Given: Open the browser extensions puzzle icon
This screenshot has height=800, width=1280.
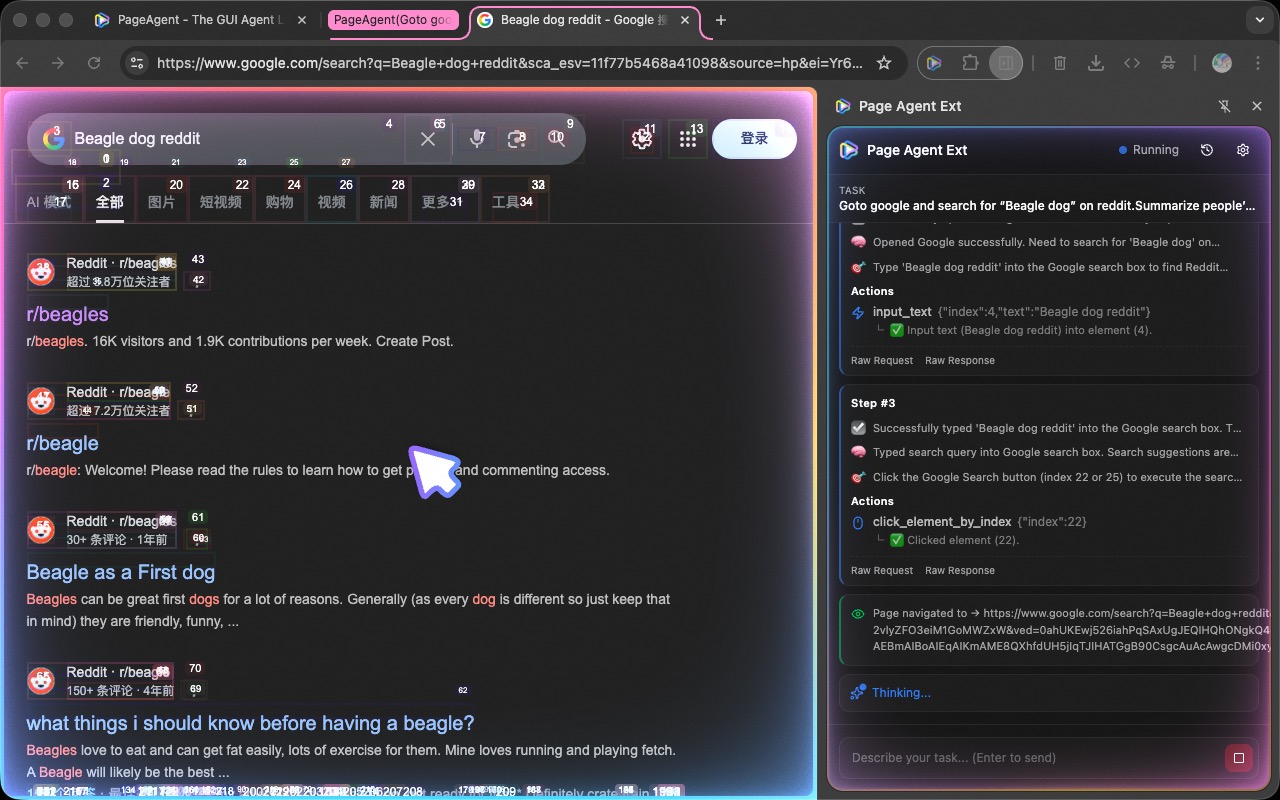Looking at the screenshot, I should (x=969, y=62).
